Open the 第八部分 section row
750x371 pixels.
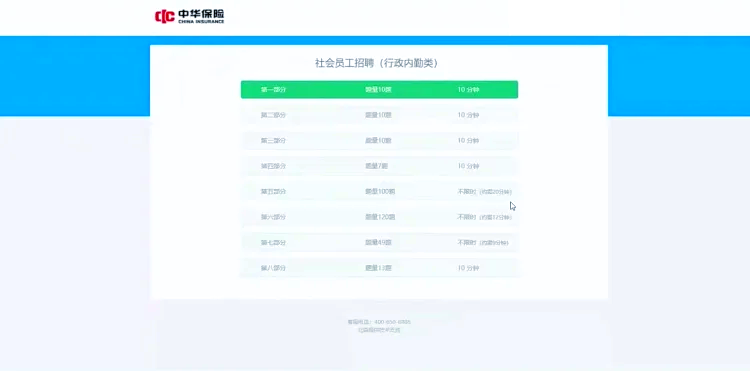tap(379, 268)
